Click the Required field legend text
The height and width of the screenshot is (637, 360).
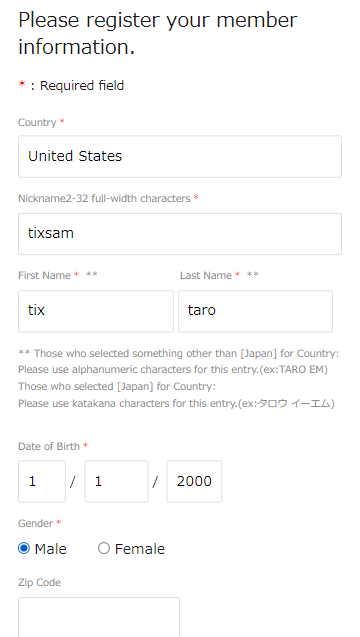[82, 86]
